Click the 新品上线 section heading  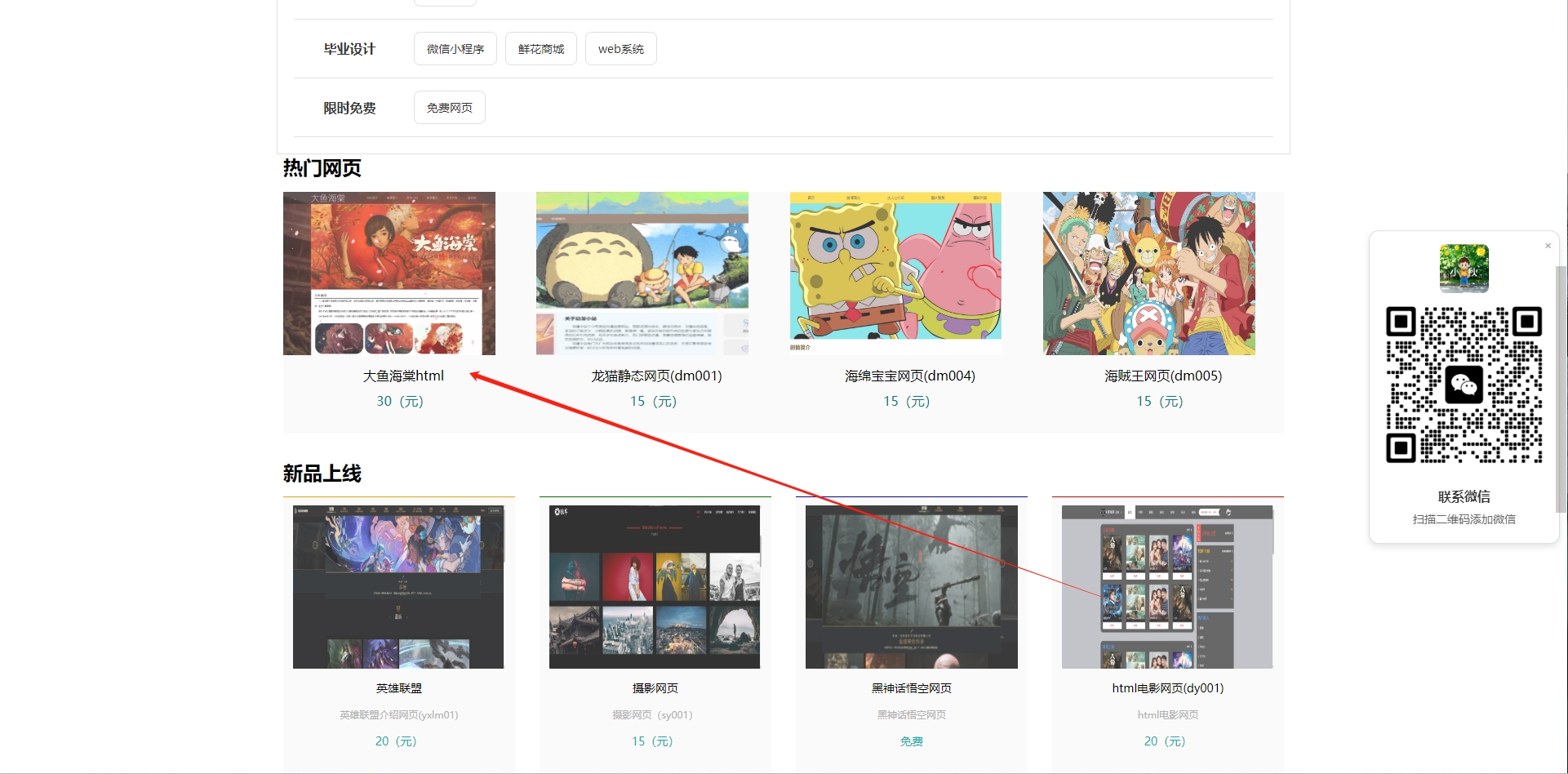coord(322,474)
